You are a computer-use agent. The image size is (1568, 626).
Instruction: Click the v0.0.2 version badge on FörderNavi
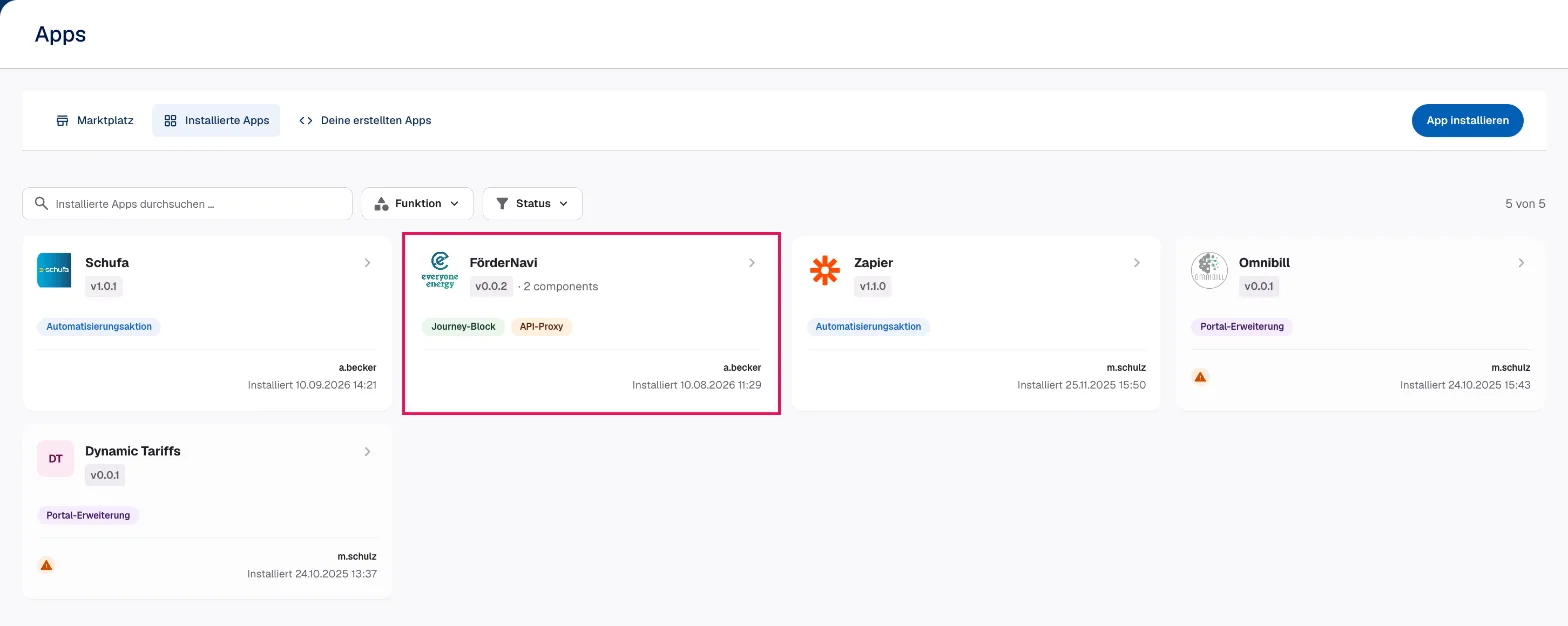(491, 287)
